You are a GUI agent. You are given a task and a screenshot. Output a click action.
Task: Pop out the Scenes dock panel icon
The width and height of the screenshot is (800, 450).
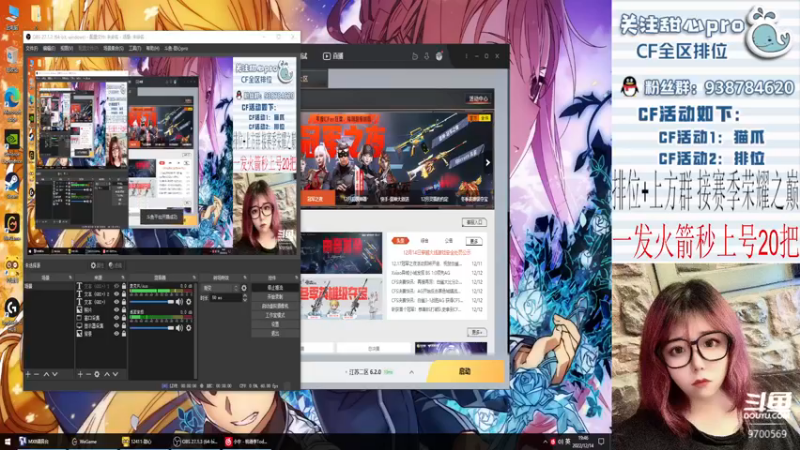point(70,278)
